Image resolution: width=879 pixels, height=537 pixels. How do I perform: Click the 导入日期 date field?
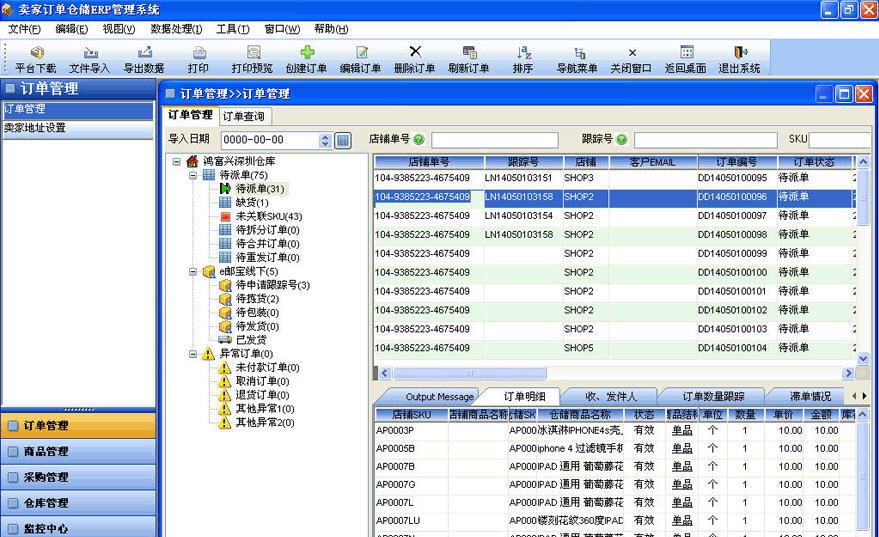(270, 140)
